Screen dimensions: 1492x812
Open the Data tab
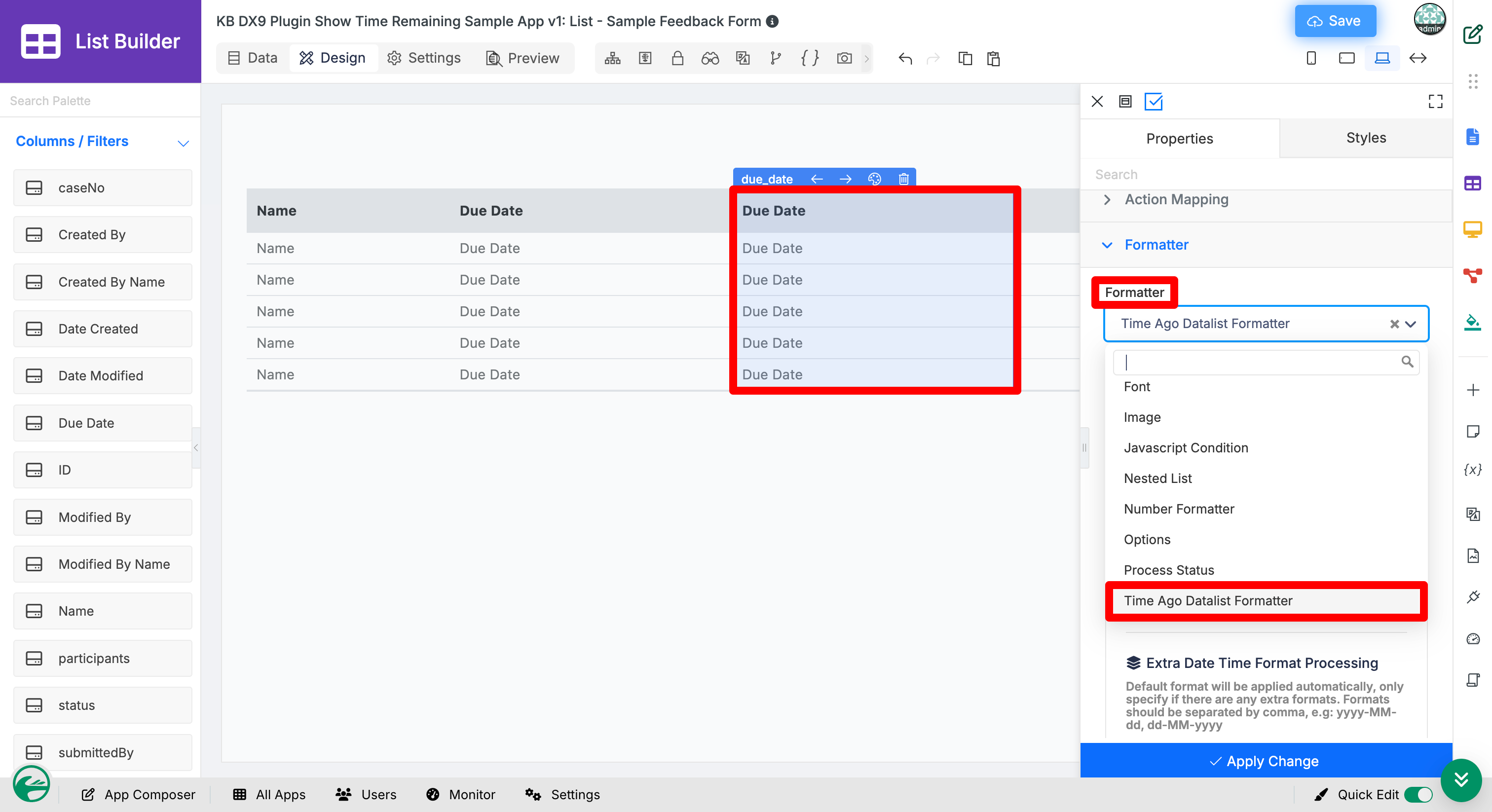pyautogui.click(x=253, y=58)
